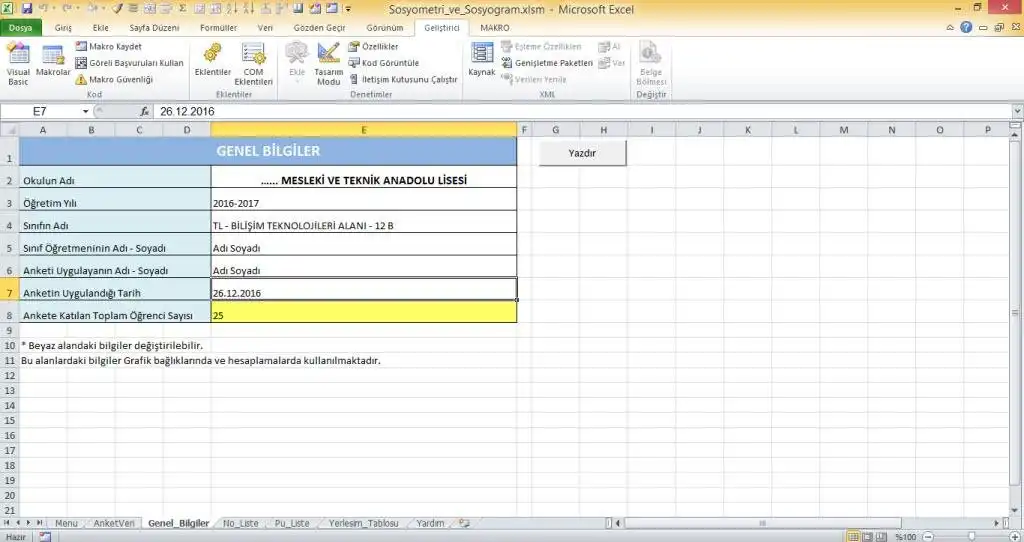This screenshot has height=542, width=1024.
Task: Open the Undo history dropdown arrow
Action: (x=52, y=8)
